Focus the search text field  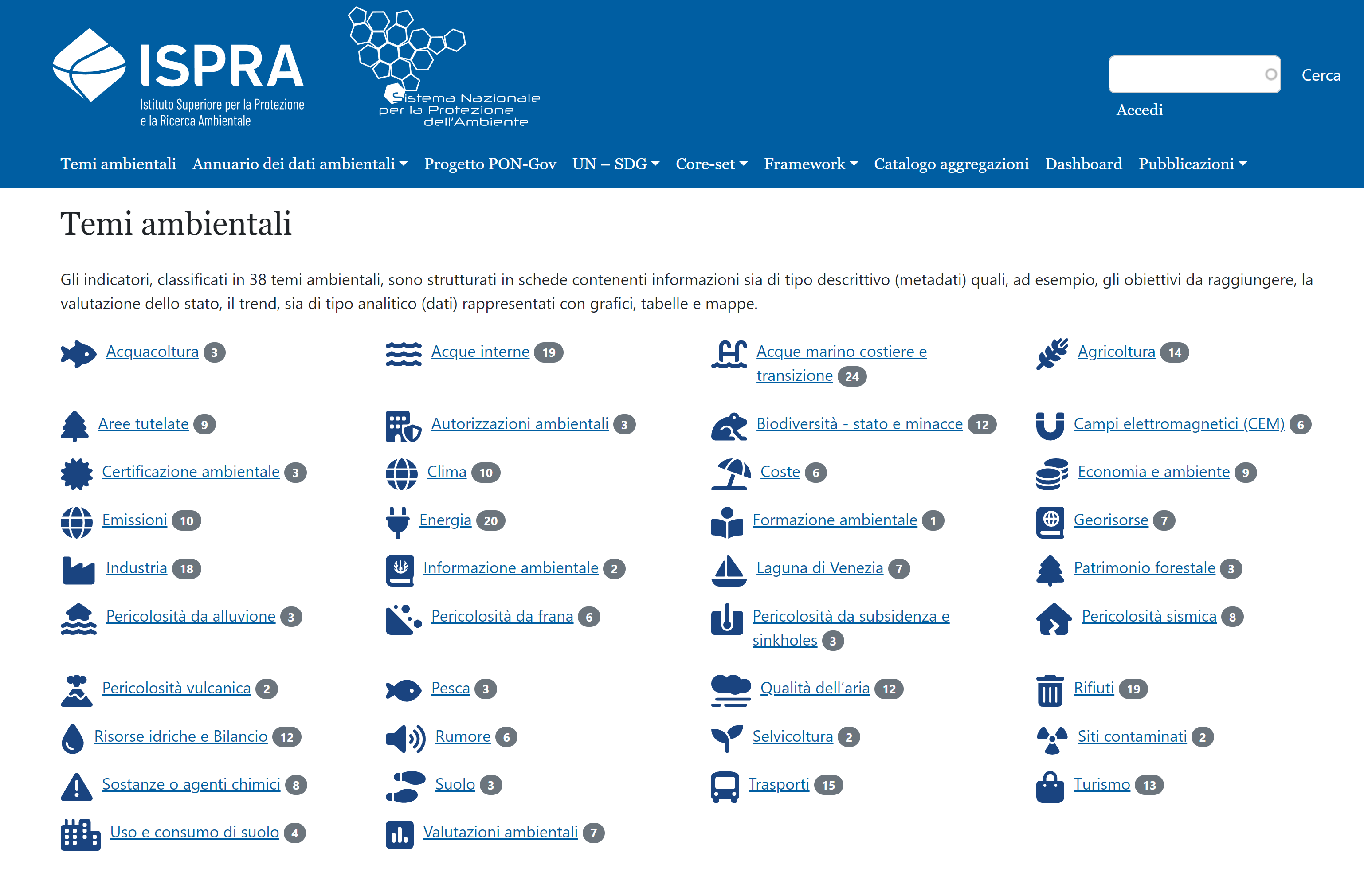1185,74
